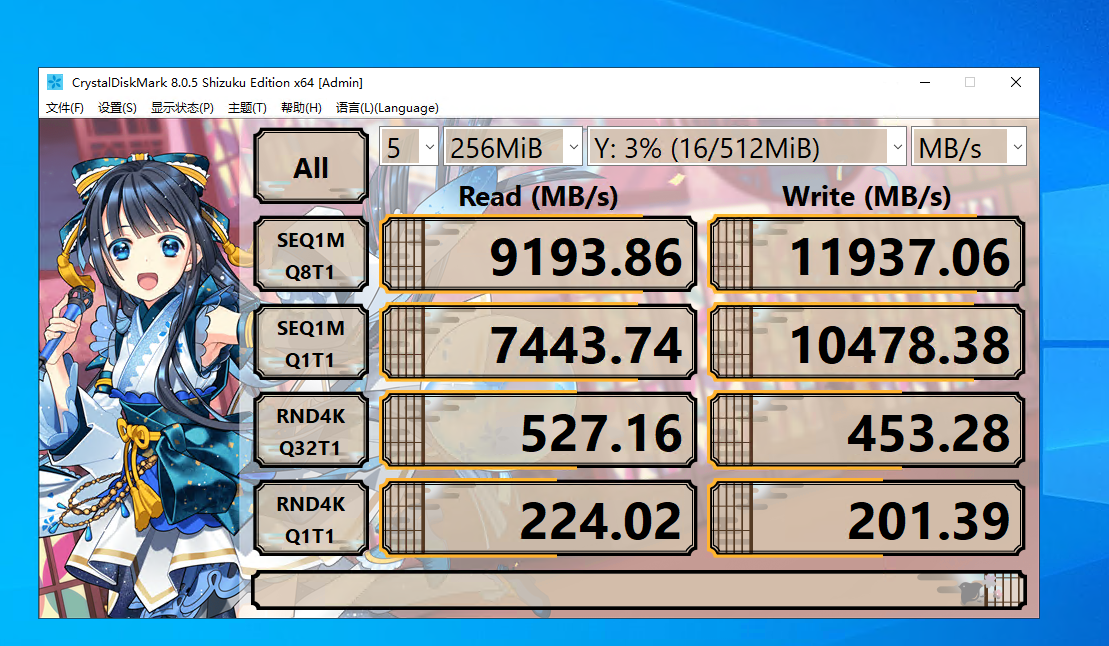The width and height of the screenshot is (1109, 646).
Task: Start the RND4K Q32T1 test
Action: coord(311,431)
